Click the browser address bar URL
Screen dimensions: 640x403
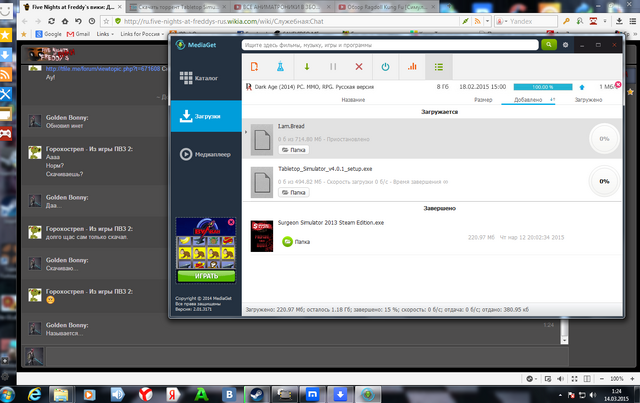tap(223, 21)
